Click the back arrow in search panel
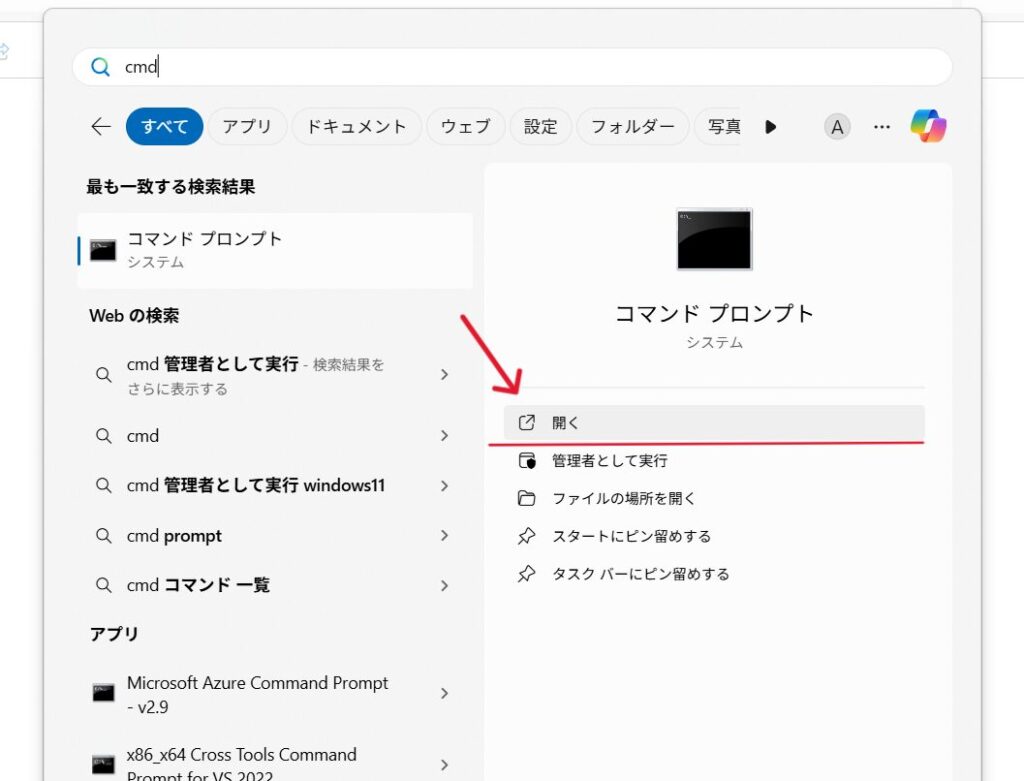This screenshot has height=781, width=1024. pyautogui.click(x=100, y=126)
